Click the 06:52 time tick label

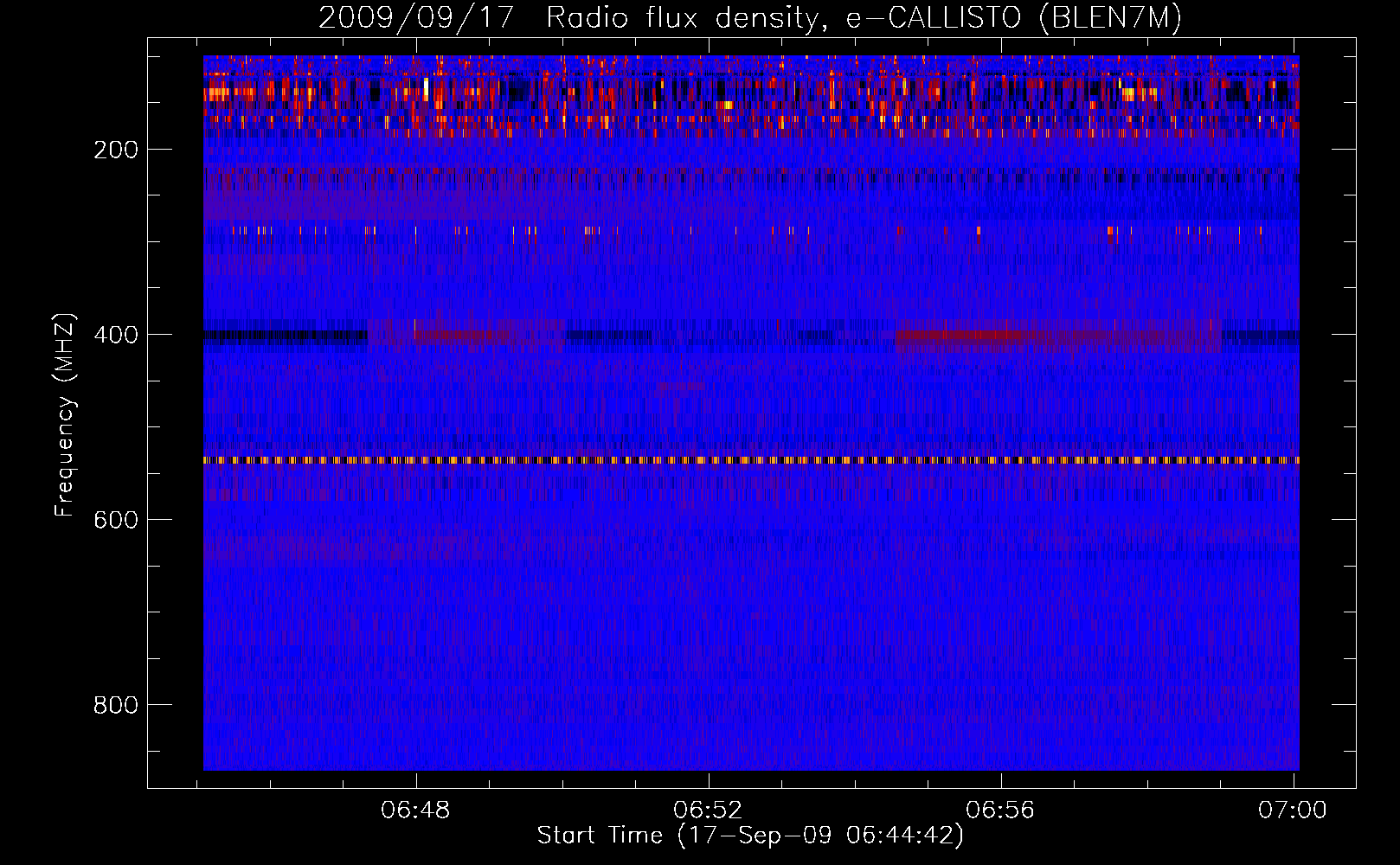point(709,810)
